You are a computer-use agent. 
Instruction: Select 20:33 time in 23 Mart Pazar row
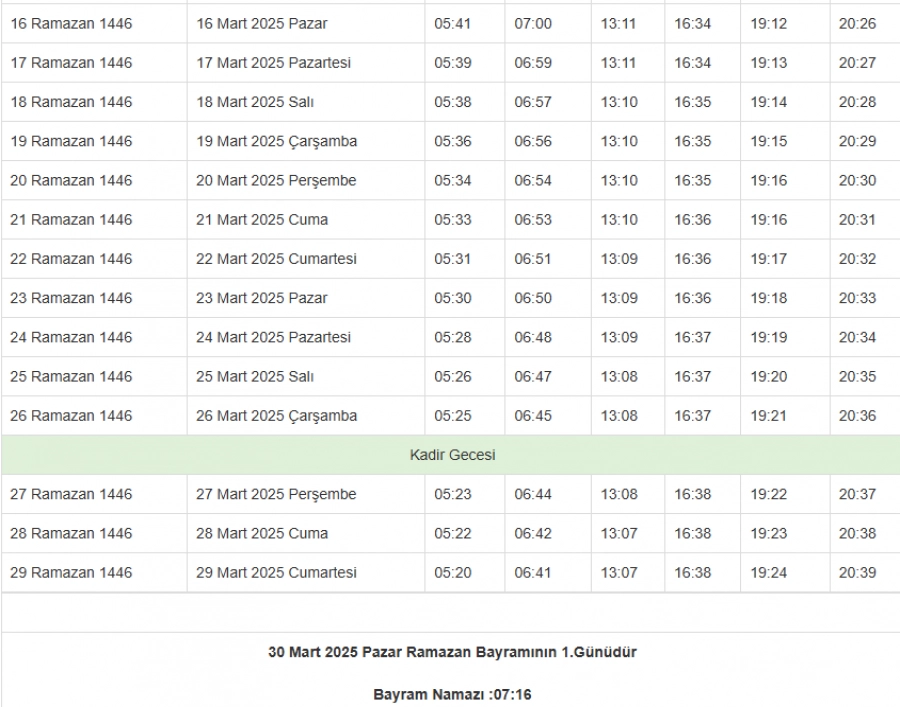(x=857, y=298)
